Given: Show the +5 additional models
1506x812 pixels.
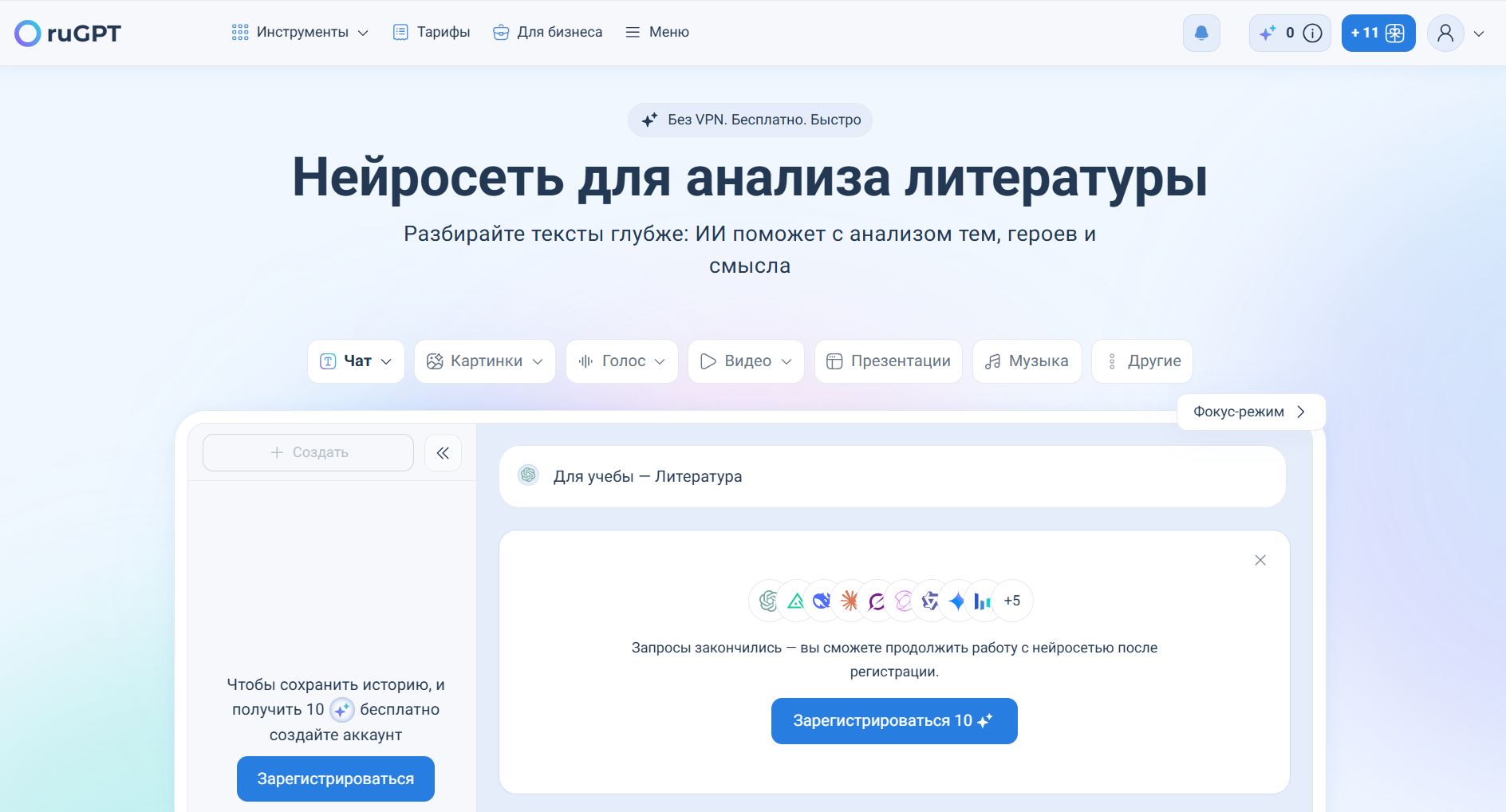Looking at the screenshot, I should (x=1012, y=601).
